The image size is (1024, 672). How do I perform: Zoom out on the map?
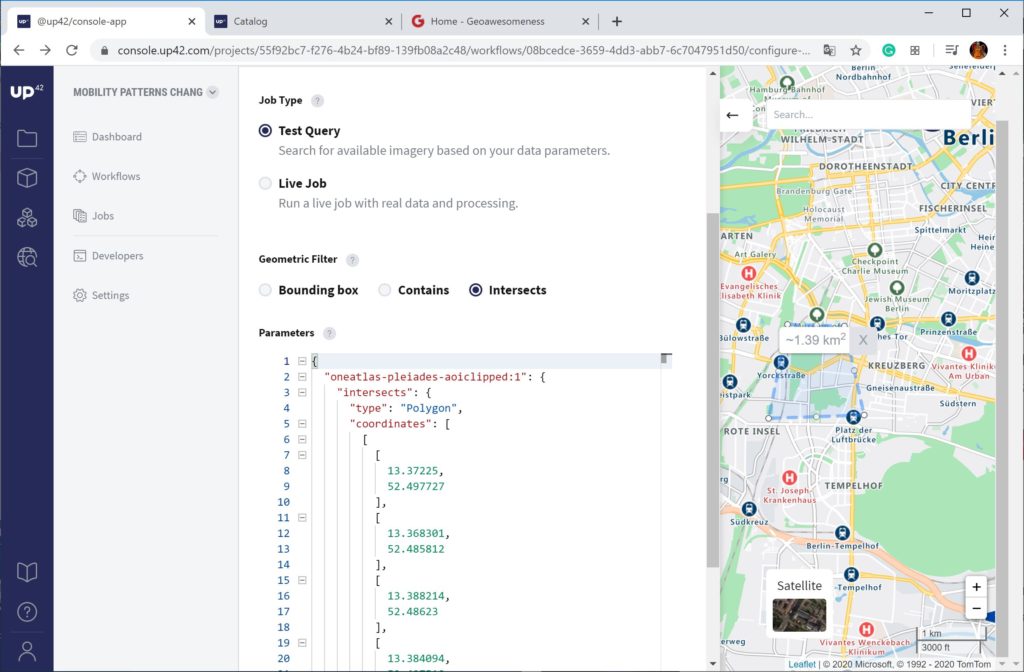click(x=976, y=608)
